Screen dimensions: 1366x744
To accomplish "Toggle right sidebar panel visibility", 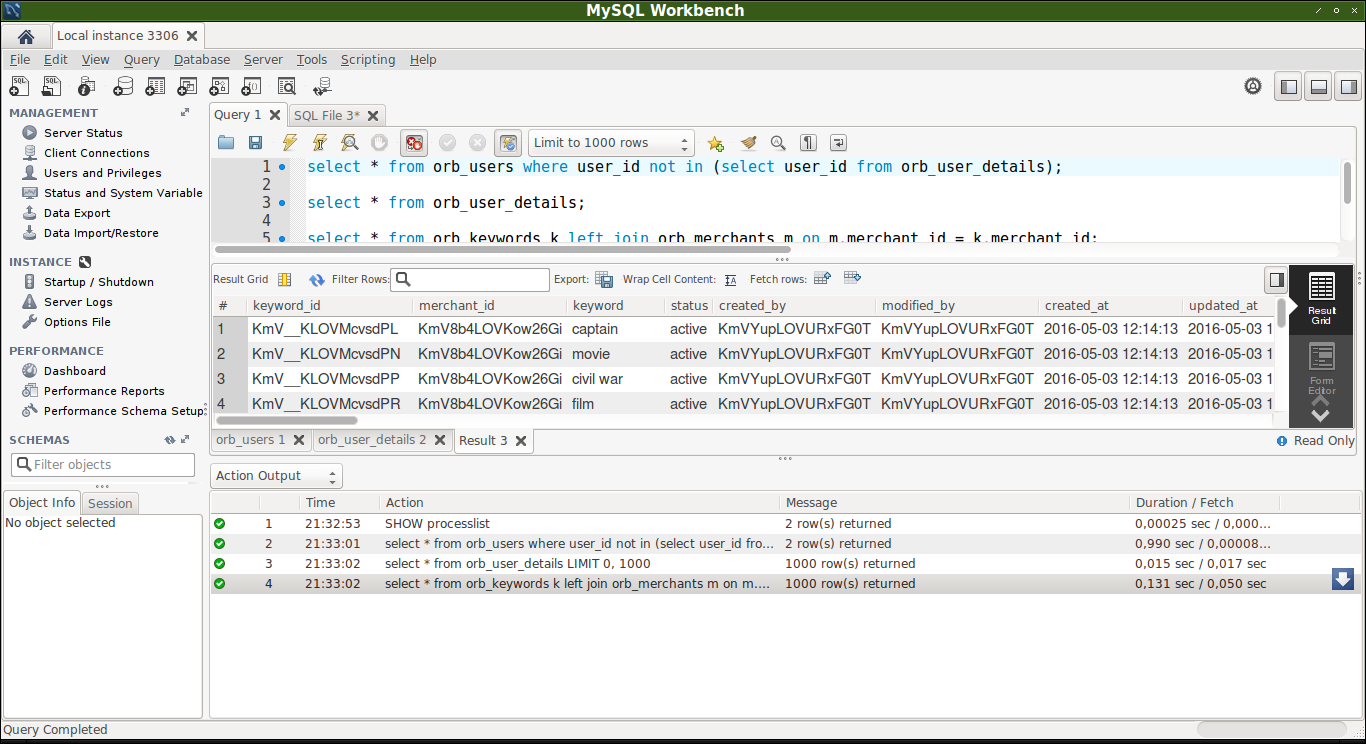I will [1349, 87].
